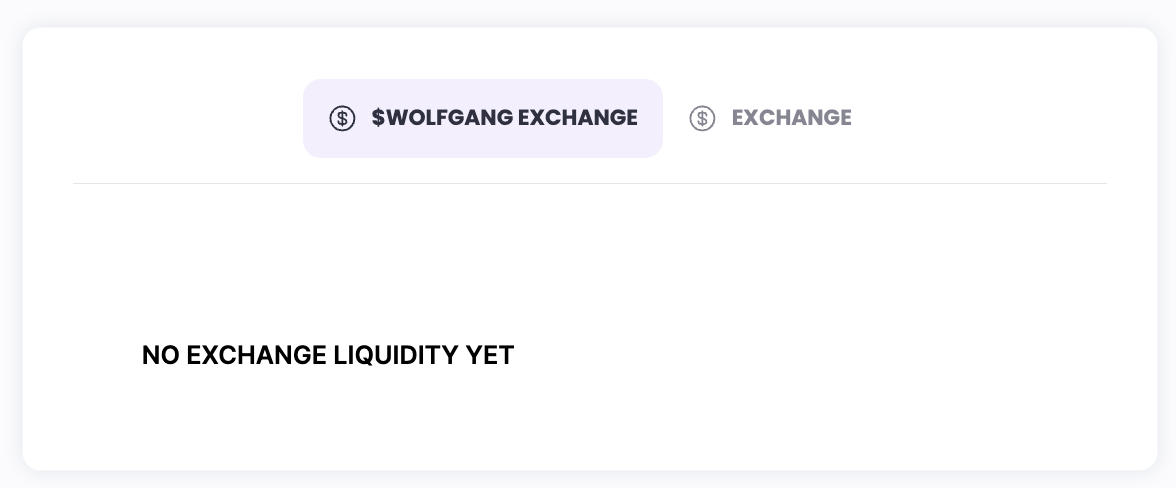
Task: Click the gray dollar icon beside EXCHANGE
Action: 702,118
